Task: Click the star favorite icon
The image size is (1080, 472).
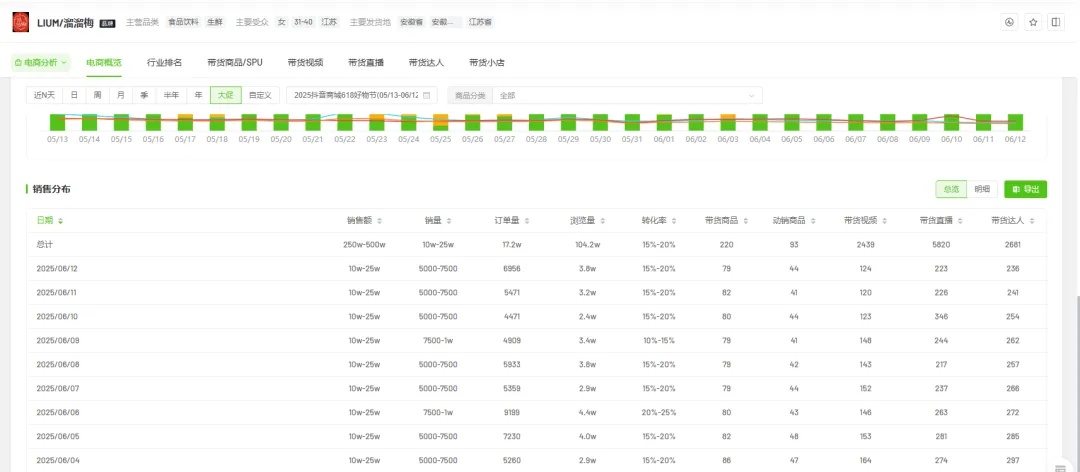Action: (1032, 22)
